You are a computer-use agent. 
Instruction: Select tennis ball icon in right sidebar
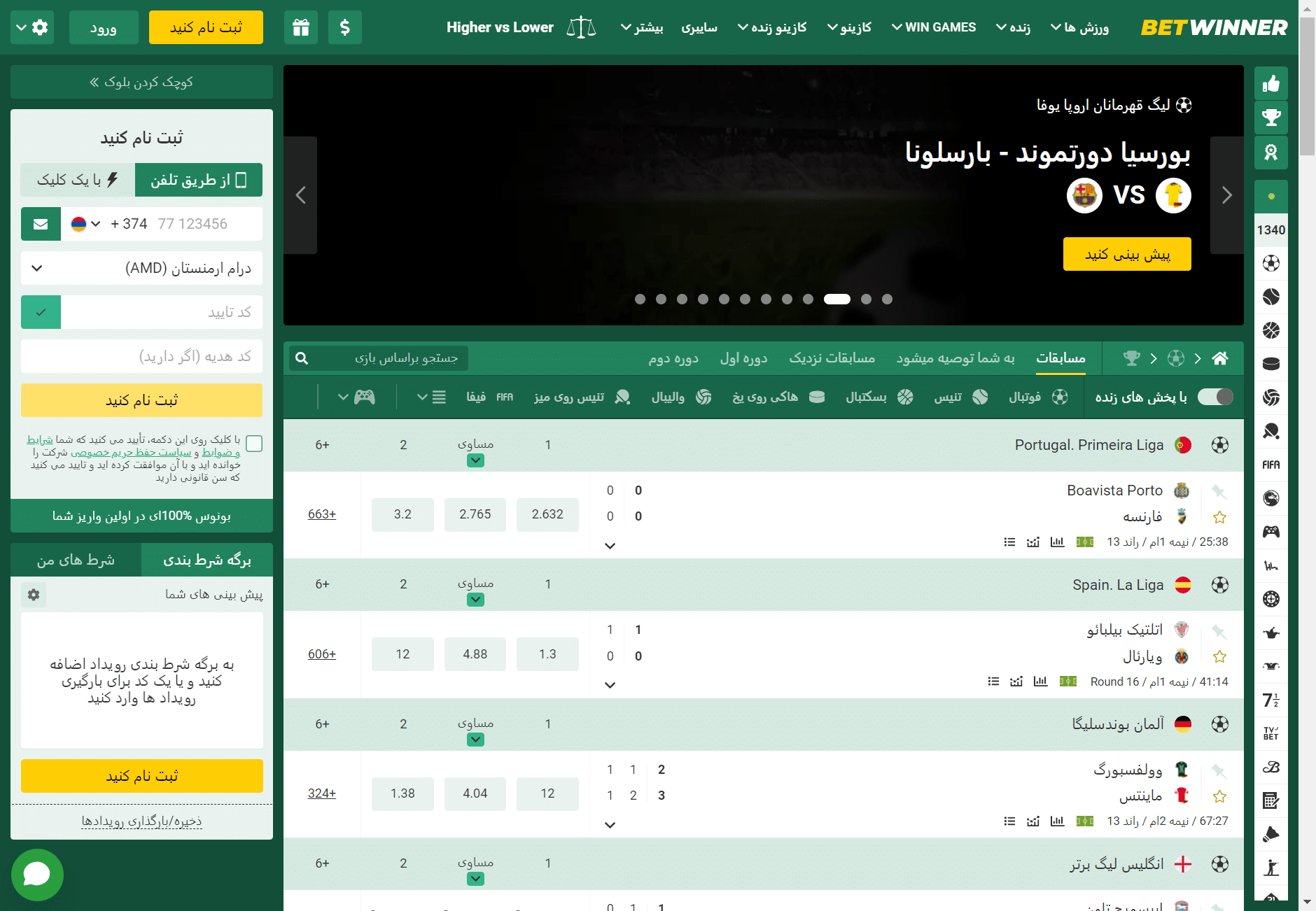(x=1271, y=297)
